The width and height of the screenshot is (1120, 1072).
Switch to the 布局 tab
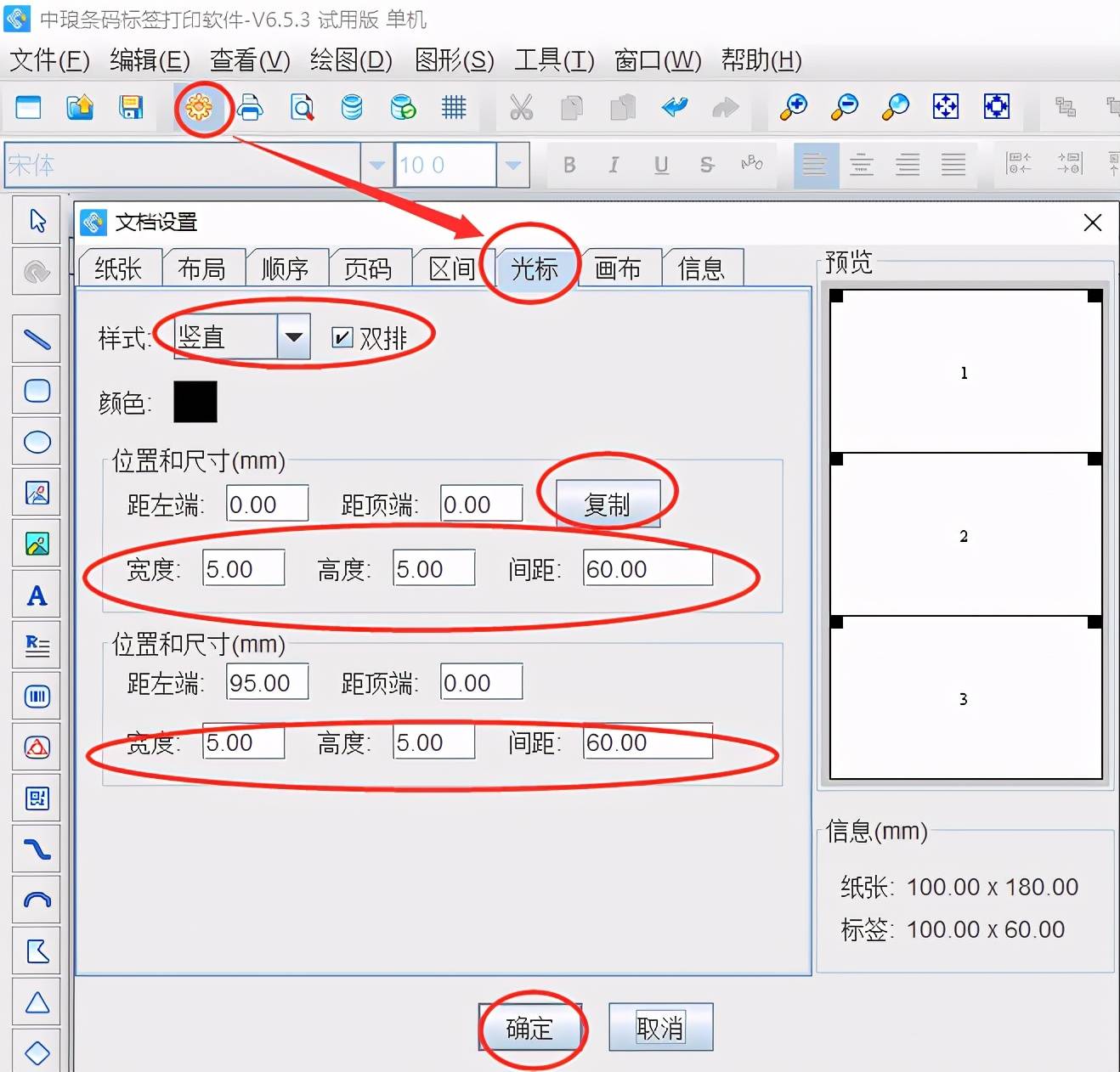(x=201, y=268)
